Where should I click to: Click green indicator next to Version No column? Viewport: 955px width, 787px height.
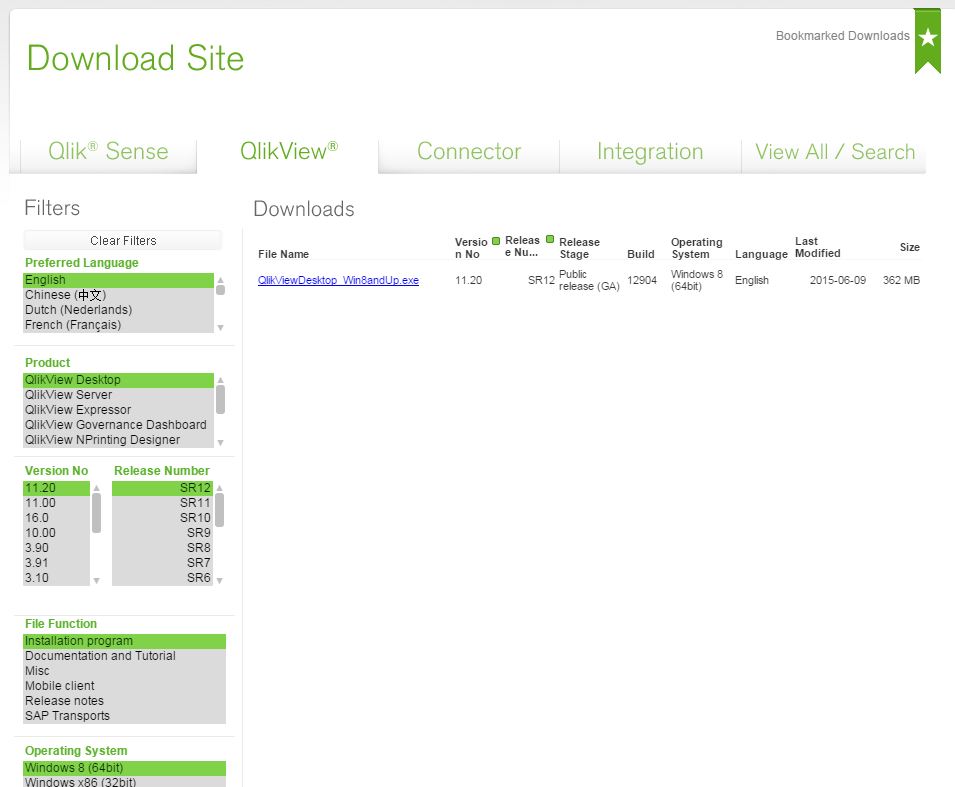[x=496, y=241]
